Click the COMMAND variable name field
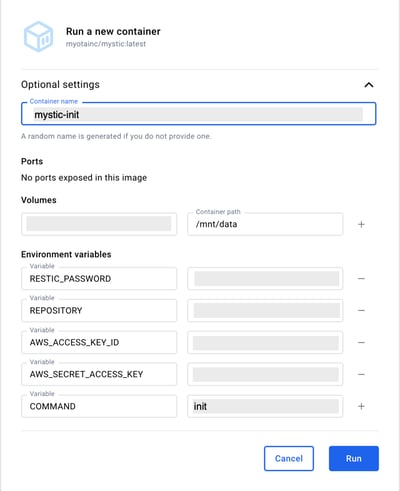 (x=99, y=406)
